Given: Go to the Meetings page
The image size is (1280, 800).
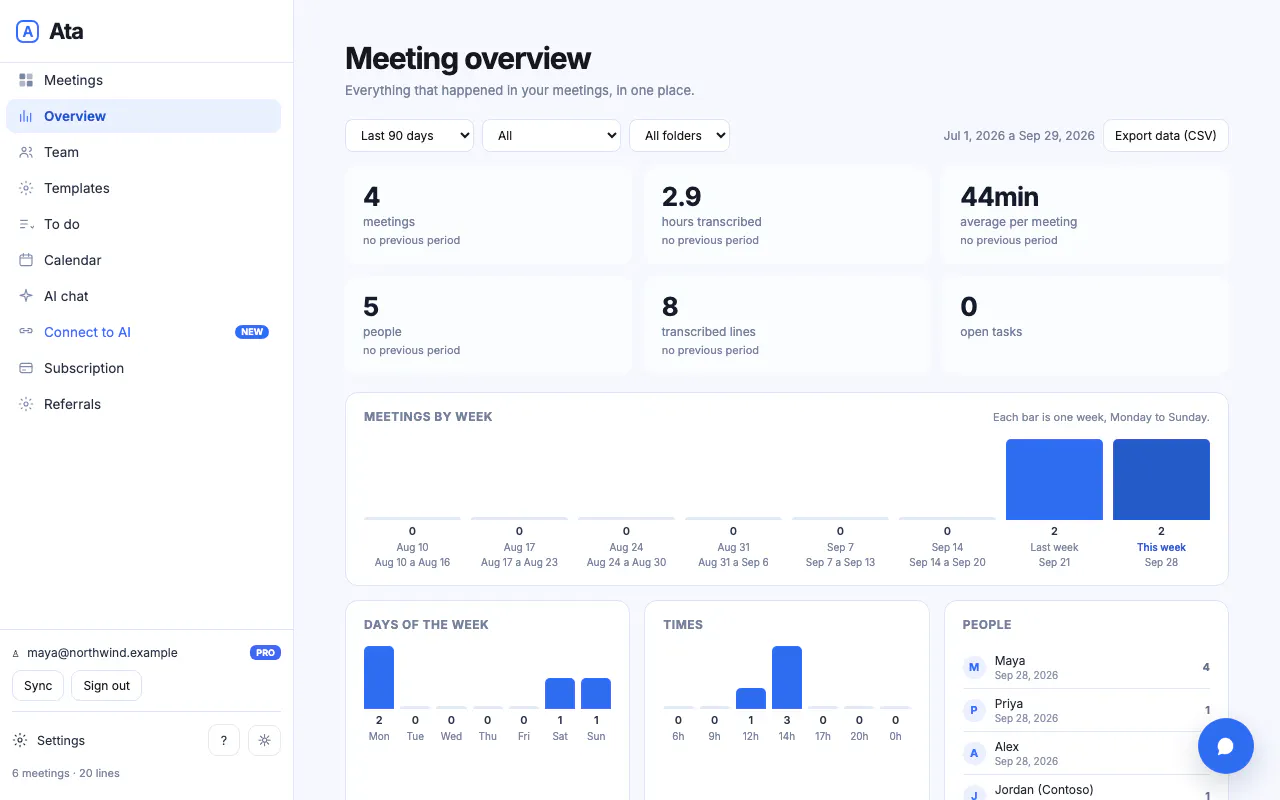Looking at the screenshot, I should (144, 80).
